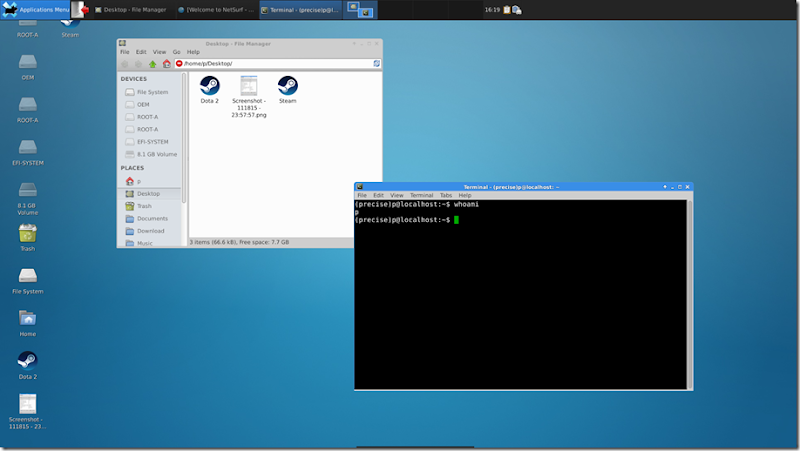Open the network tray icon
The image size is (800, 451).
pos(516,10)
